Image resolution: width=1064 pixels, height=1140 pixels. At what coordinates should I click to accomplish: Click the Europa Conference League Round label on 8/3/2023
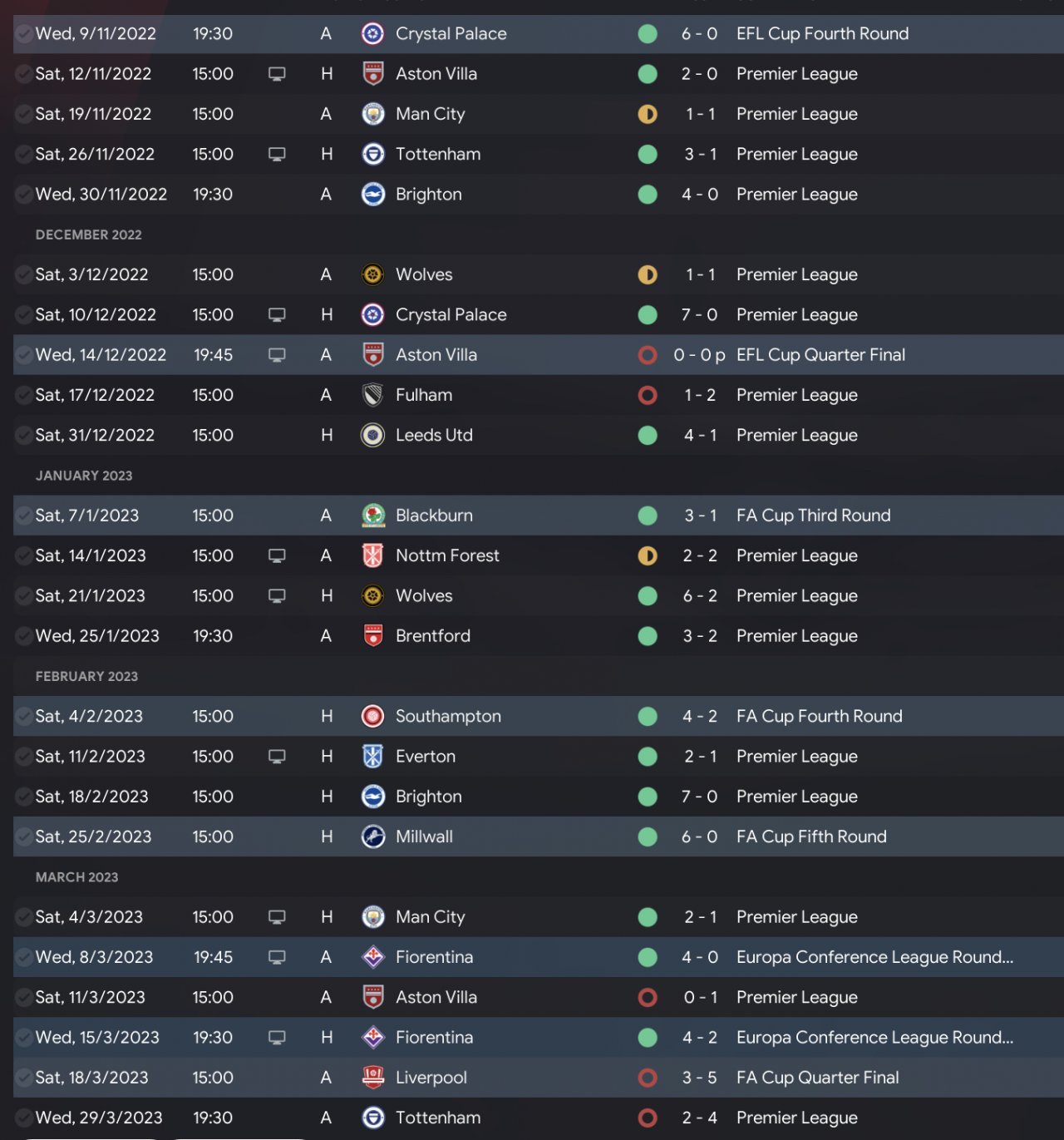point(874,957)
